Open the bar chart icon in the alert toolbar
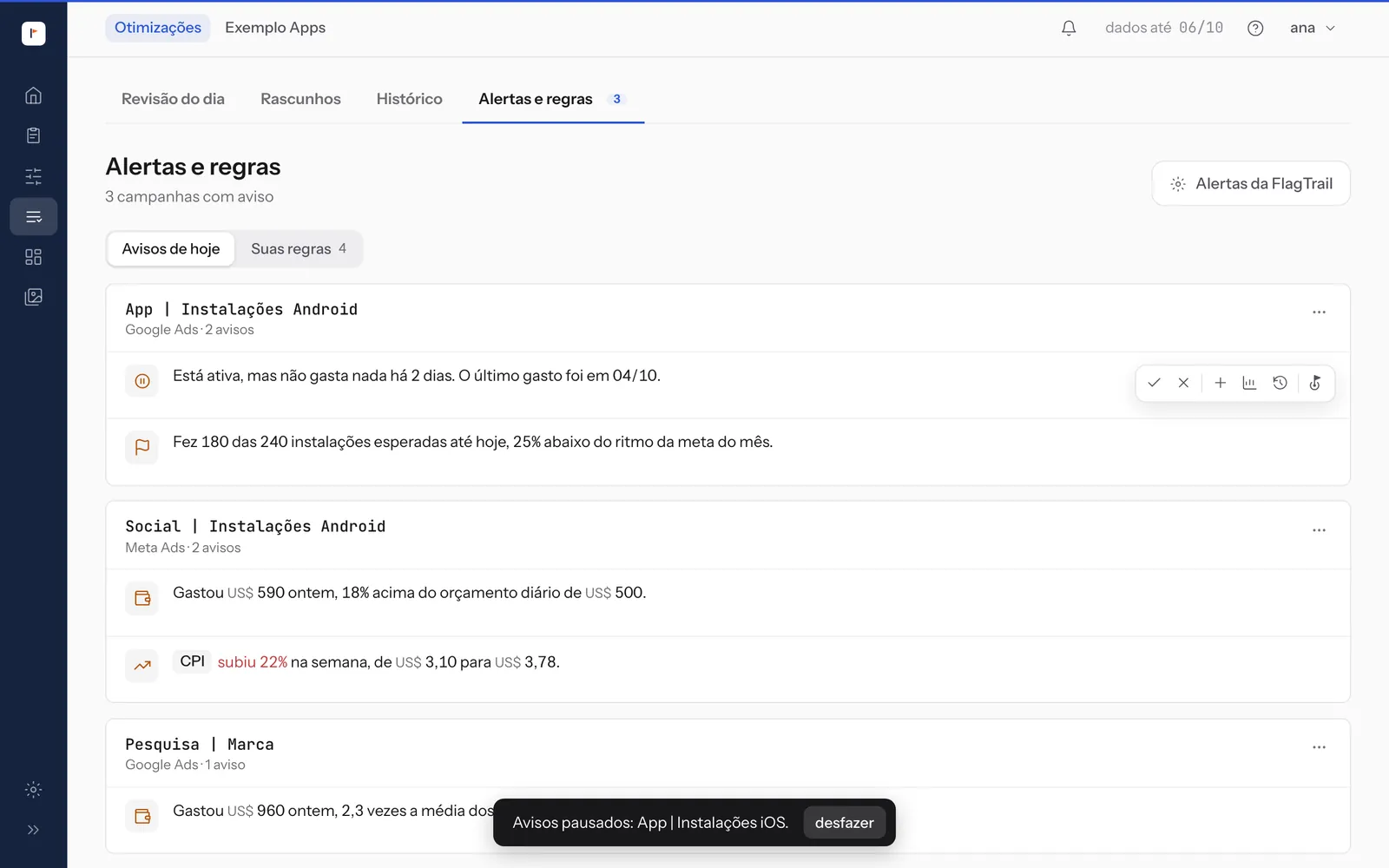This screenshot has height=868, width=1389. [x=1249, y=383]
